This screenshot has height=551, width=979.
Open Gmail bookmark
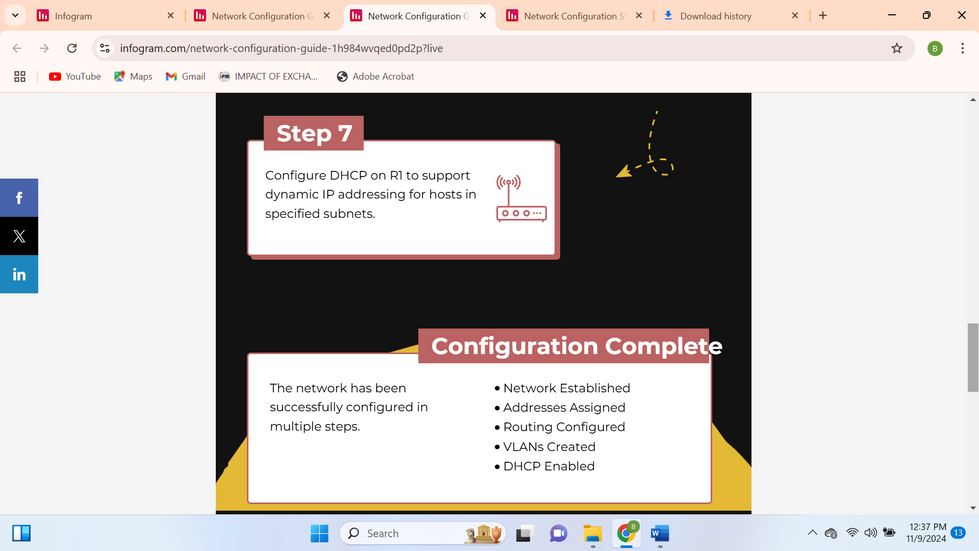click(185, 76)
